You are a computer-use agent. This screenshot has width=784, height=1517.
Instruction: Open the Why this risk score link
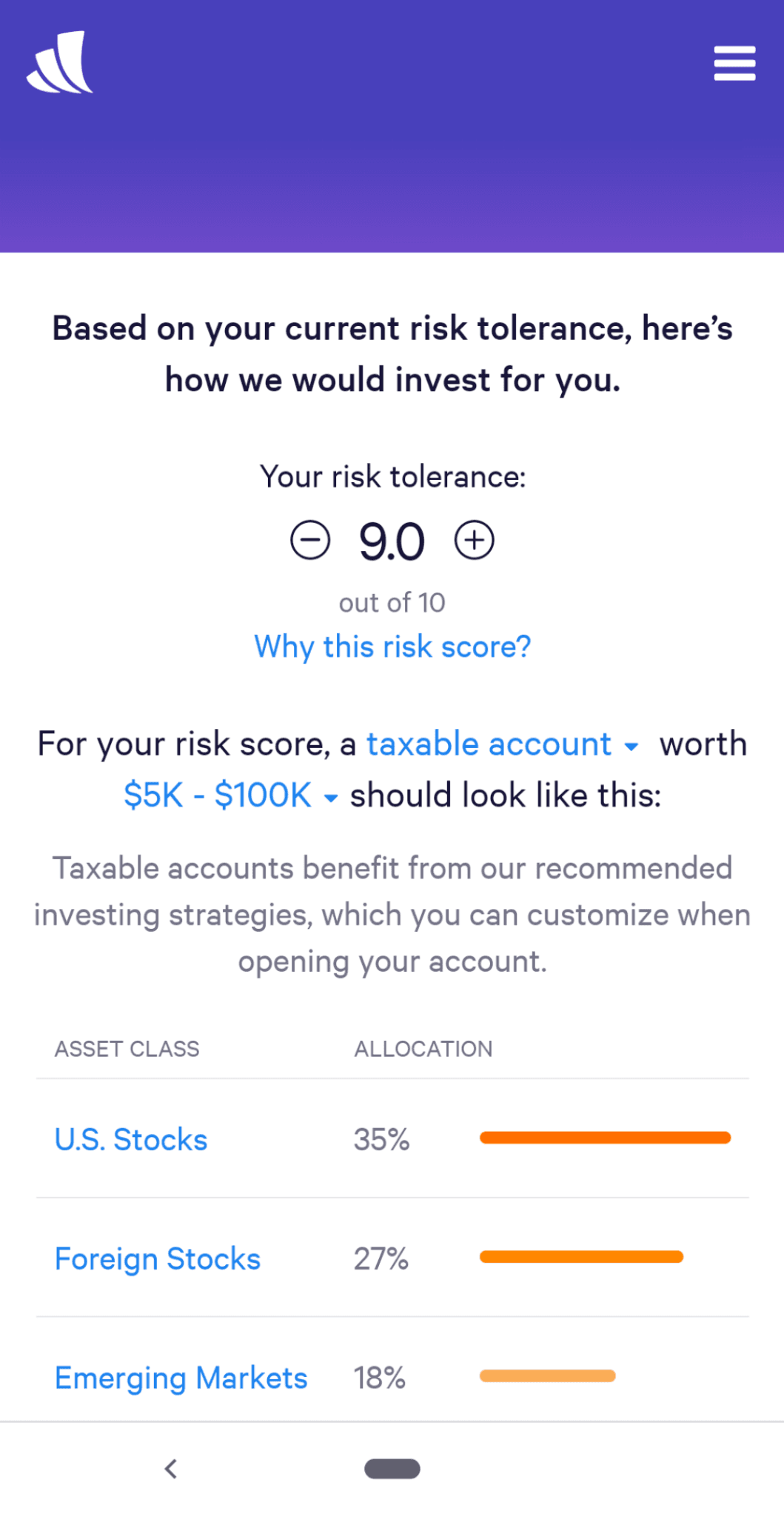(x=392, y=647)
